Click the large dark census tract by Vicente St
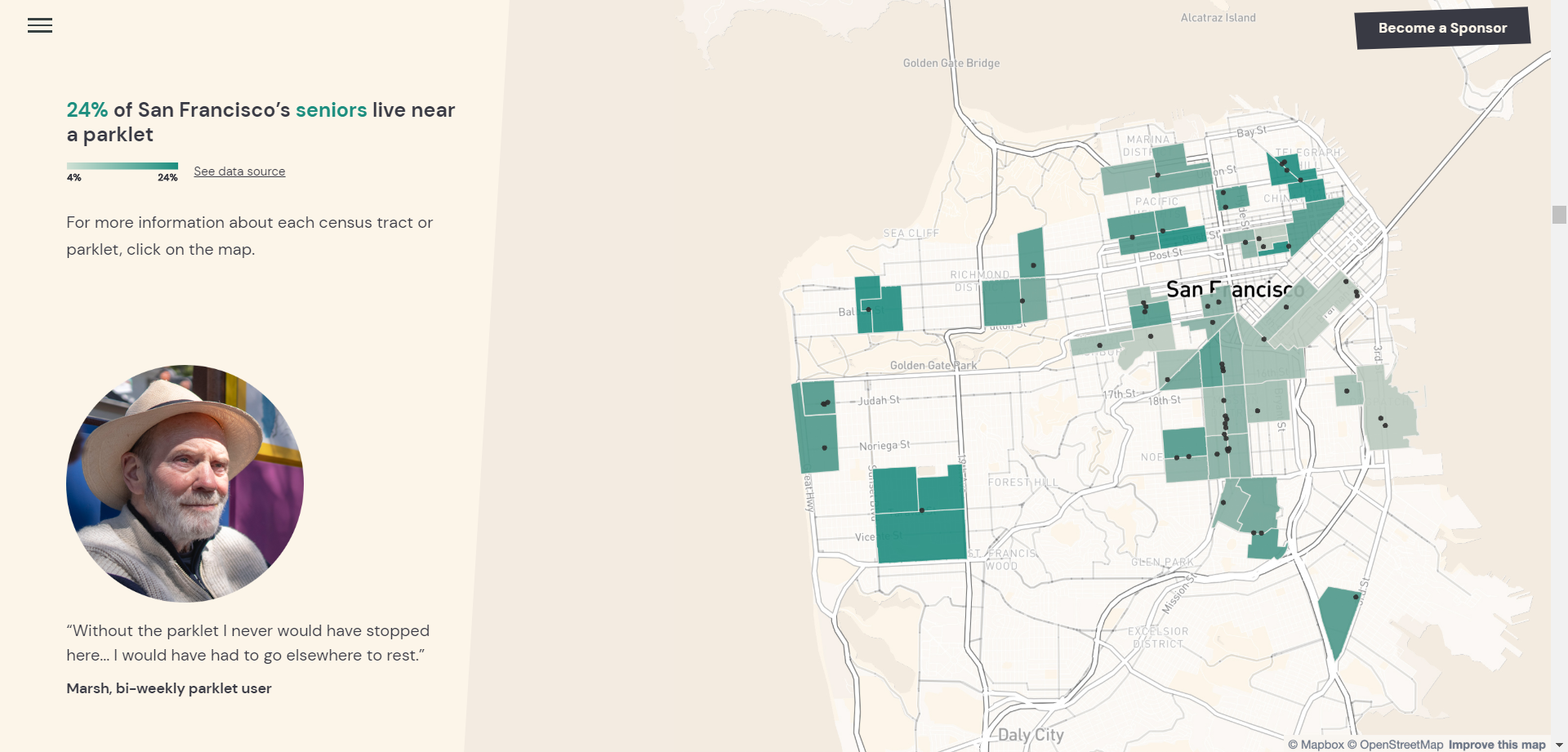This screenshot has width=1568, height=752. [x=921, y=537]
